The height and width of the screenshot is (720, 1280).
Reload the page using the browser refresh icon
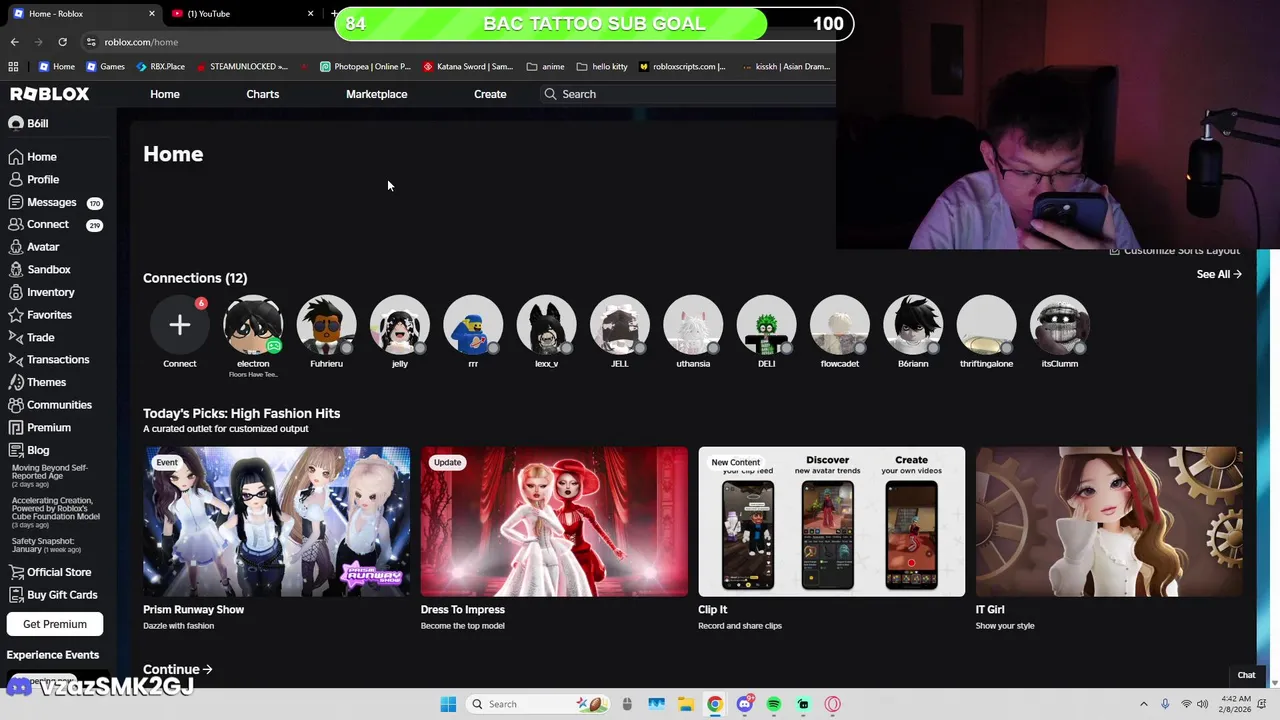(62, 42)
